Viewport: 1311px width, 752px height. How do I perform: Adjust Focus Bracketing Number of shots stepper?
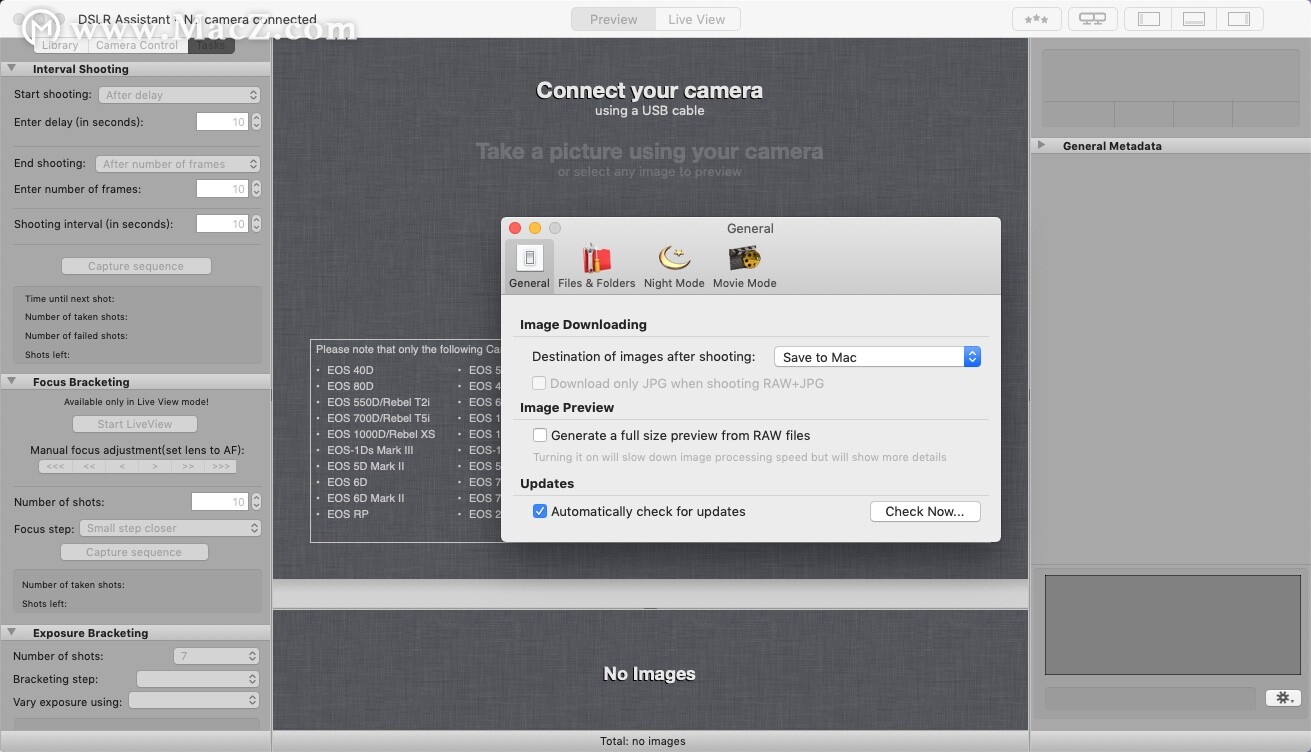point(255,502)
